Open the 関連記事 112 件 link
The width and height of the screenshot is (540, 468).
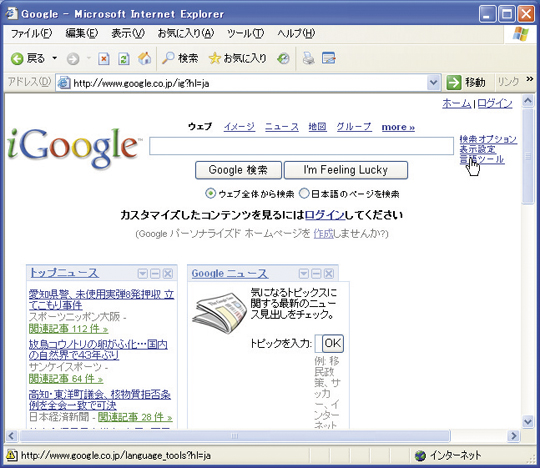point(69,329)
